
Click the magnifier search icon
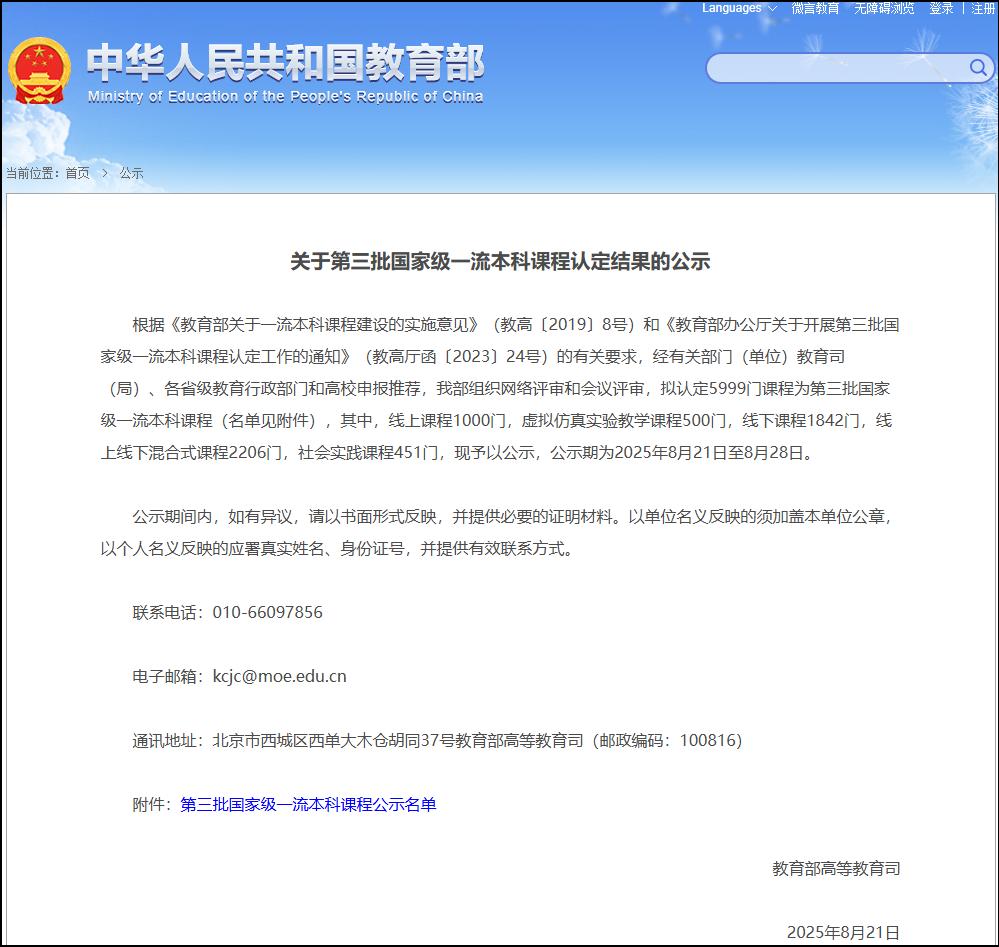coord(977,67)
